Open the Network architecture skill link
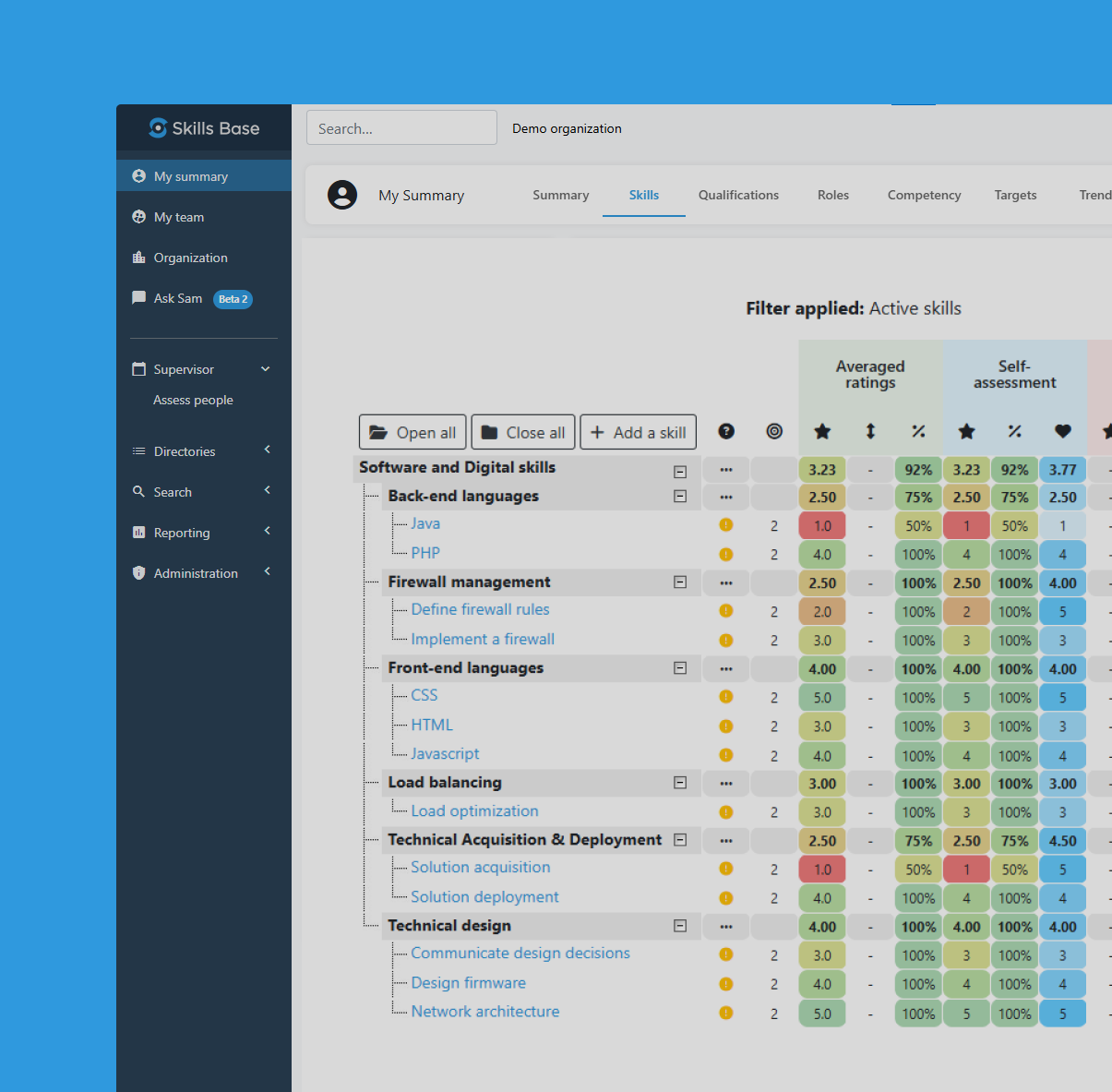 [x=485, y=1012]
